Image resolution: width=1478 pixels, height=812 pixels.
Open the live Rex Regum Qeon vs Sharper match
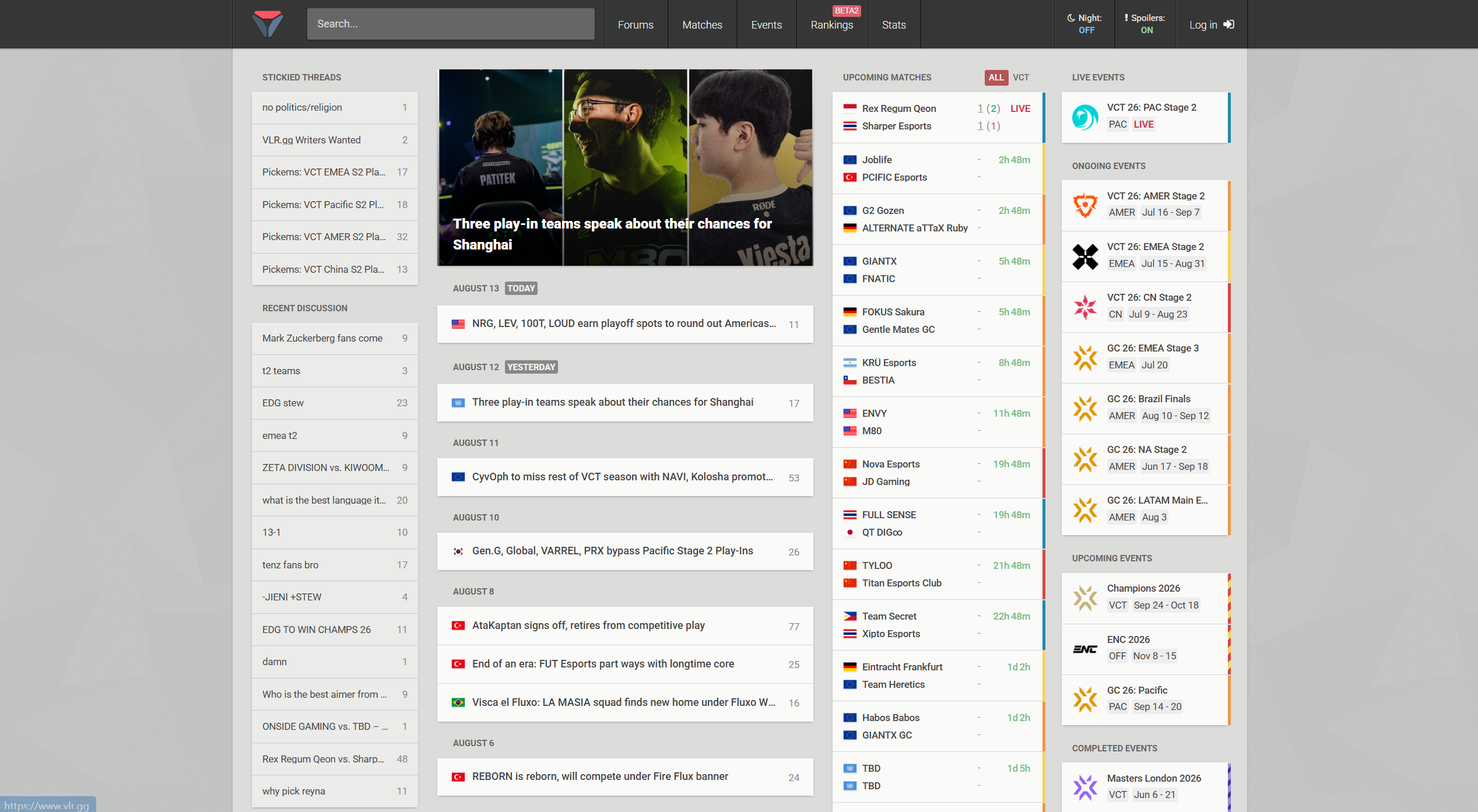(x=938, y=117)
